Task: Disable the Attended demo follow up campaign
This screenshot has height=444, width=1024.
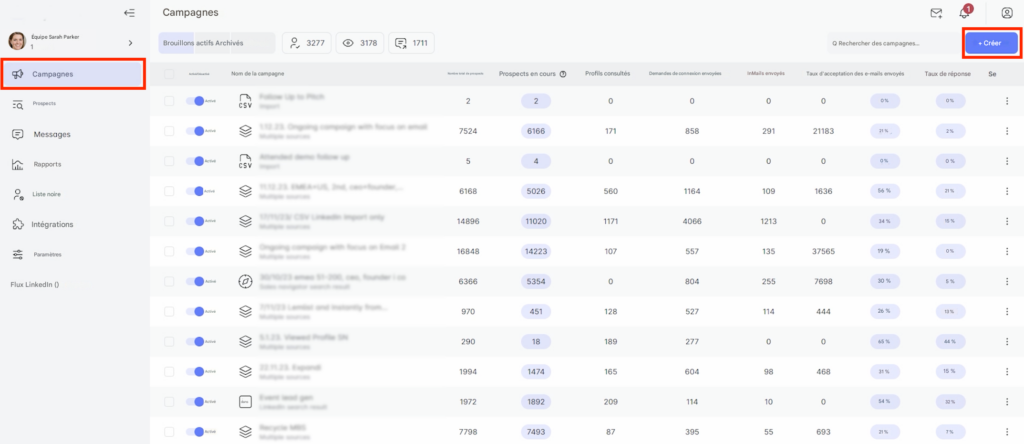Action: (x=199, y=161)
